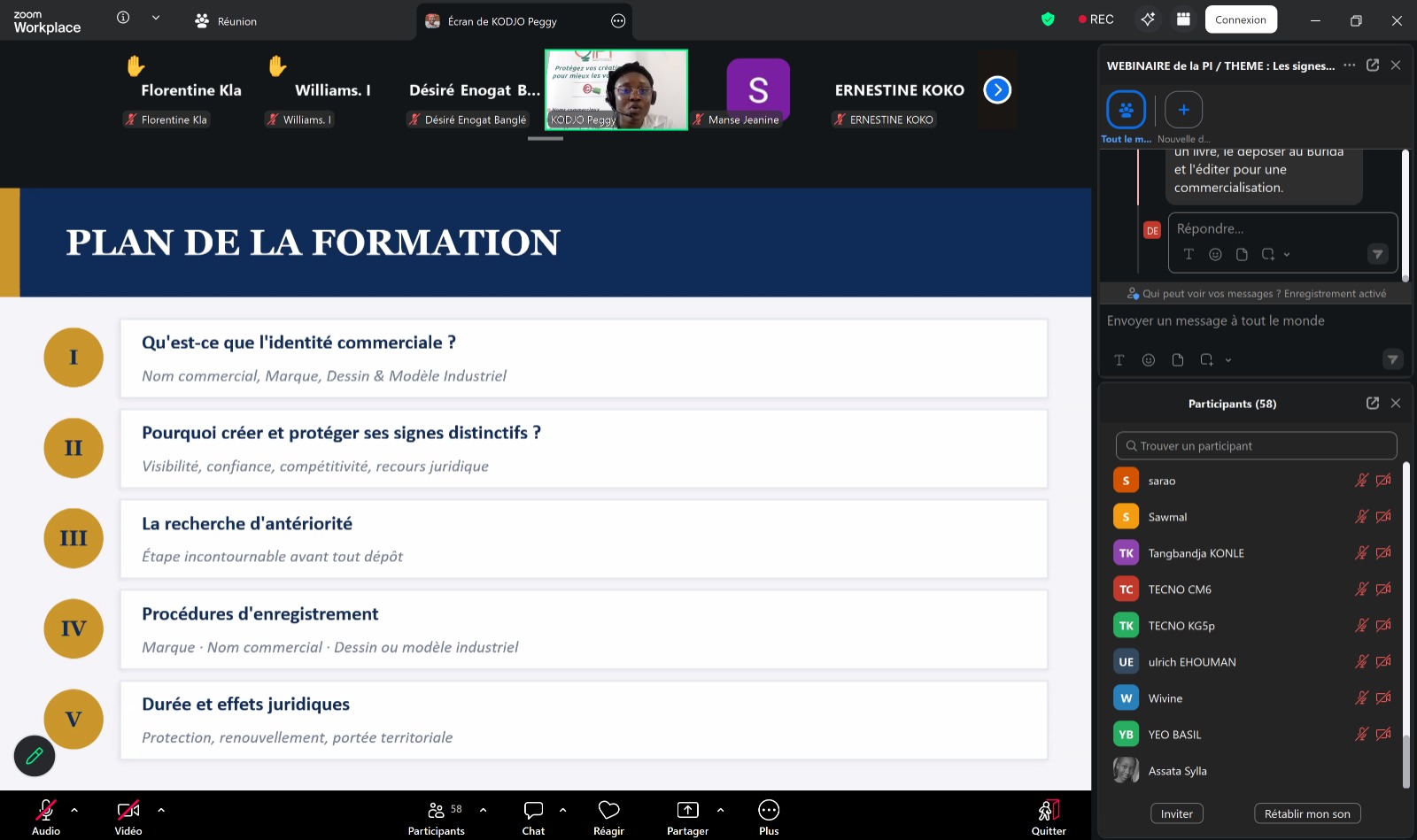Pop out the Participants panel
Image resolution: width=1417 pixels, height=840 pixels.
[1372, 404]
